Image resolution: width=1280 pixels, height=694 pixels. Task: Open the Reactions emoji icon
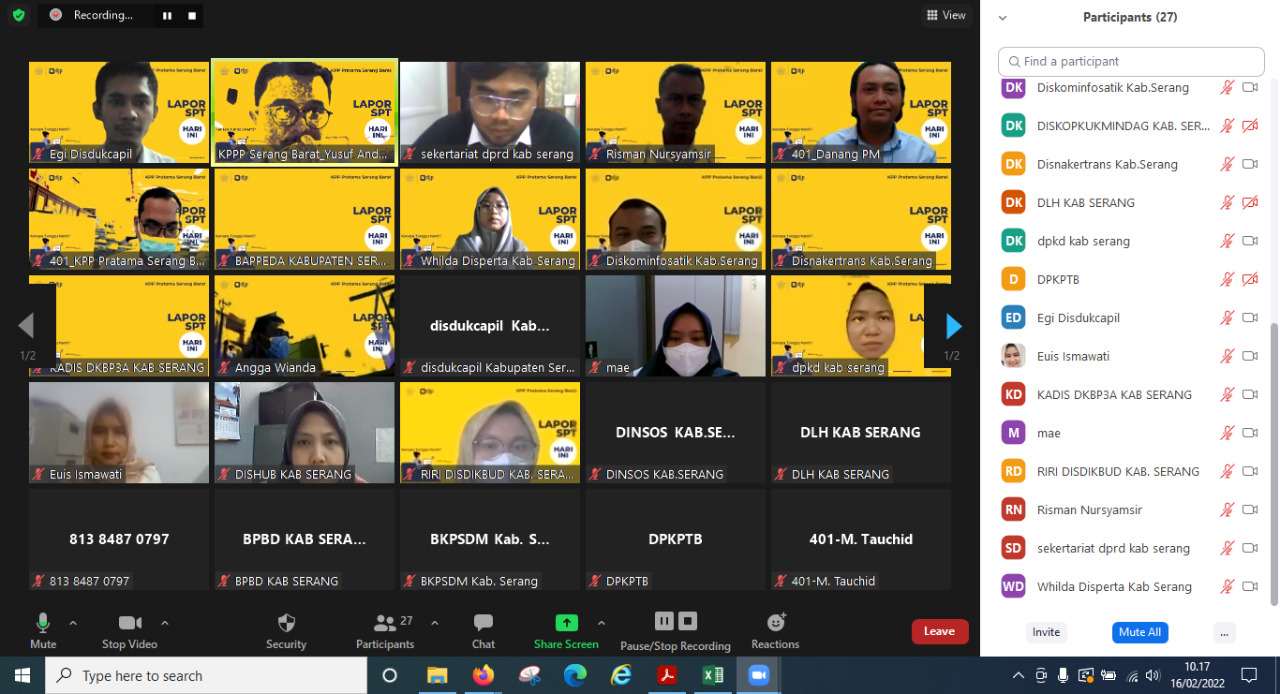pos(776,623)
